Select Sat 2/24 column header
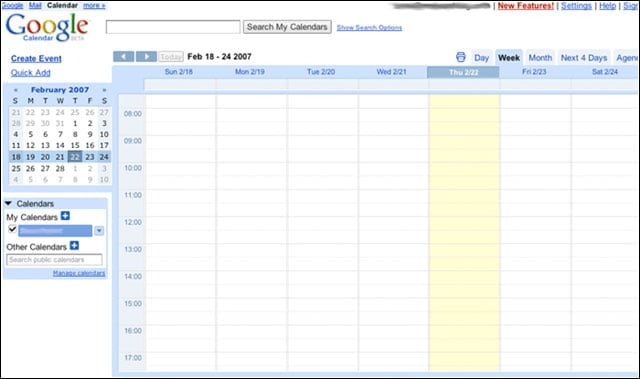Image resolution: width=640 pixels, height=379 pixels. click(605, 72)
